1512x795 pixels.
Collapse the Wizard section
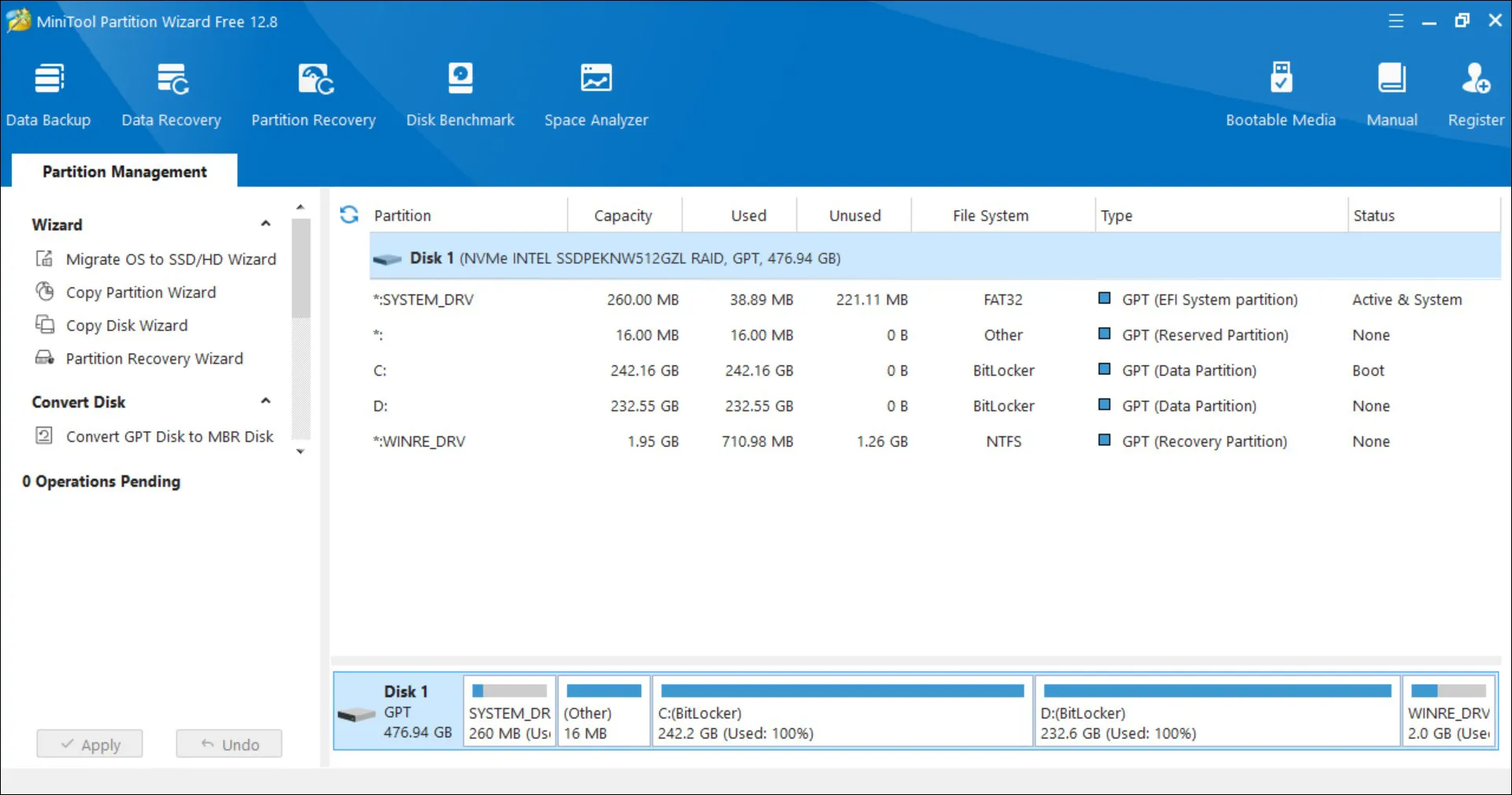point(266,224)
